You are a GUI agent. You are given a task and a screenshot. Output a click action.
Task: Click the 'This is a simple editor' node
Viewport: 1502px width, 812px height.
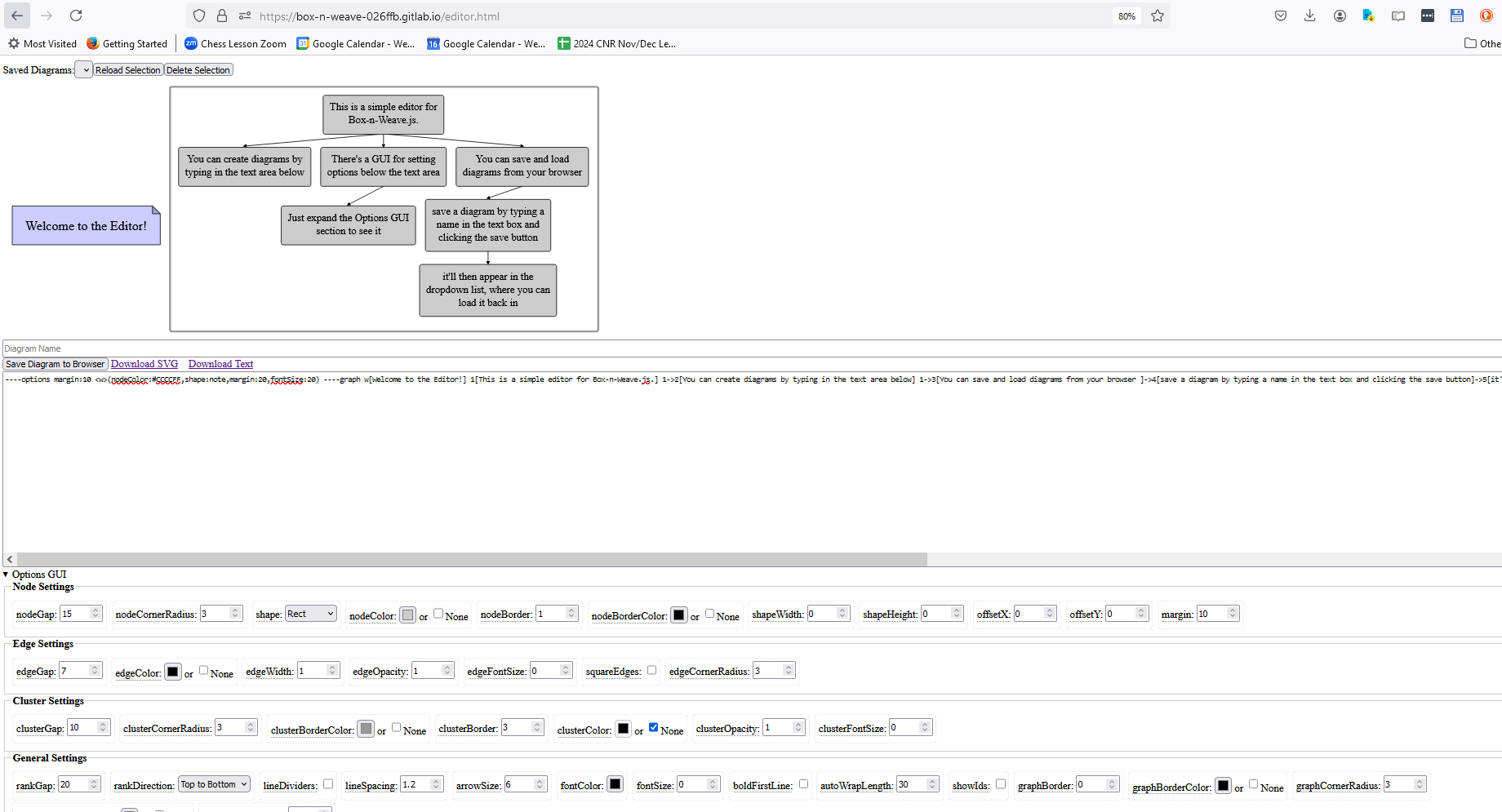click(x=384, y=113)
